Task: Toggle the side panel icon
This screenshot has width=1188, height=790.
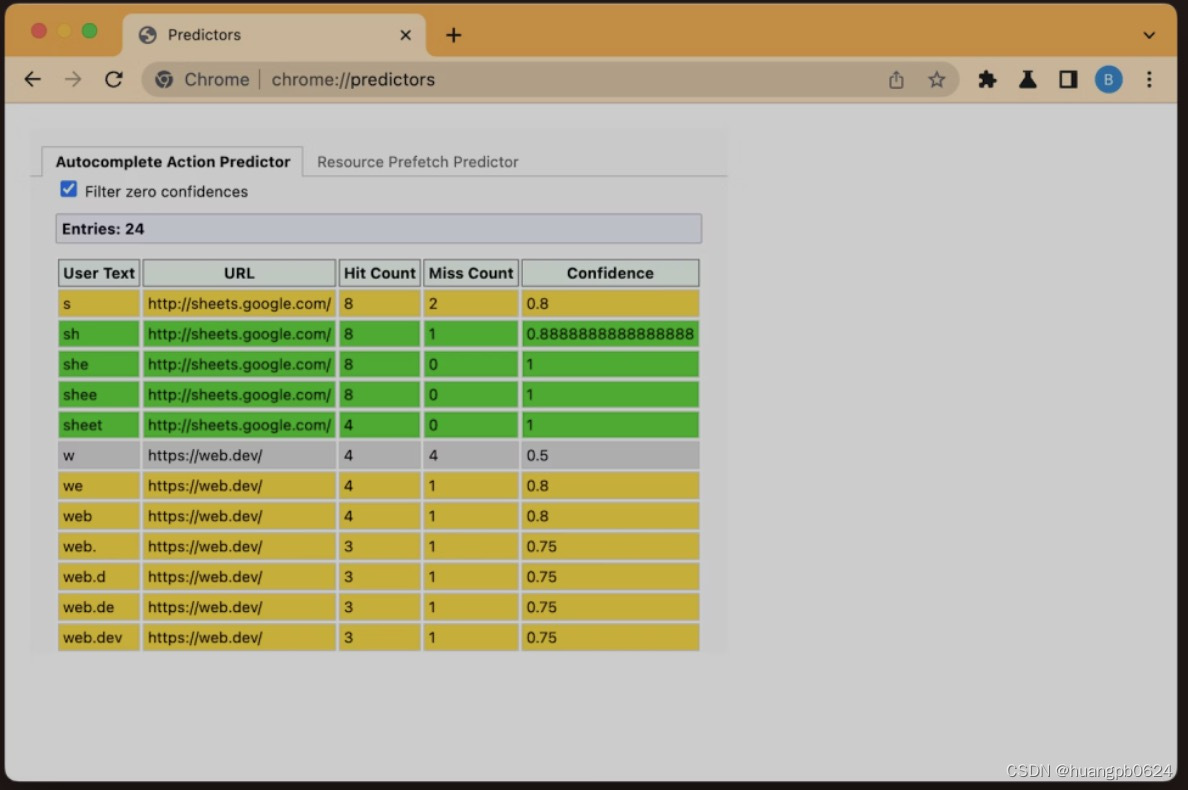Action: [x=1068, y=80]
